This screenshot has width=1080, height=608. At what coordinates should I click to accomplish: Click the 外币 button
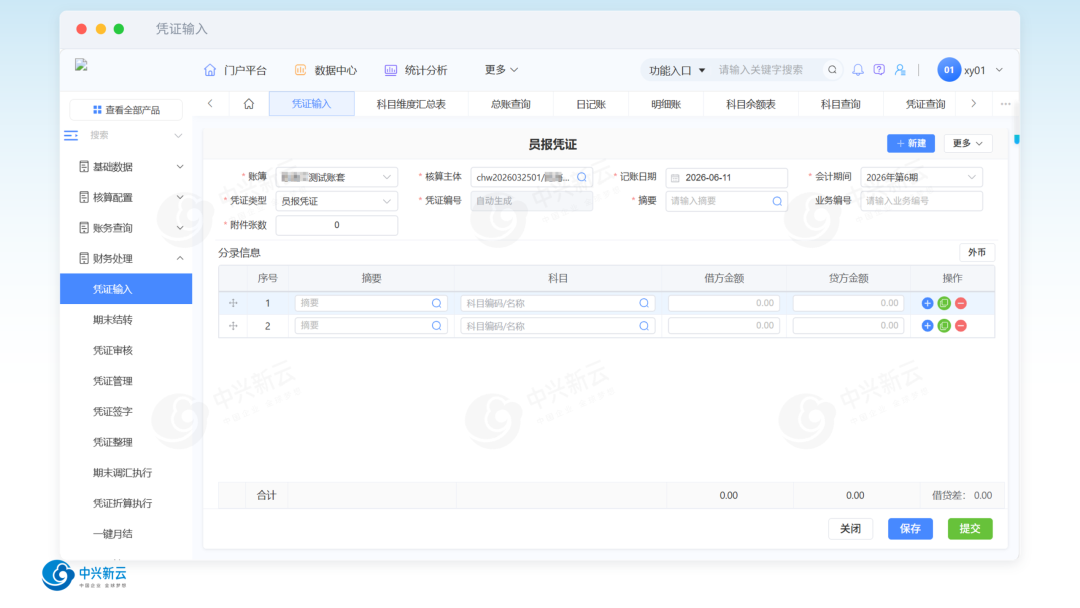(977, 252)
